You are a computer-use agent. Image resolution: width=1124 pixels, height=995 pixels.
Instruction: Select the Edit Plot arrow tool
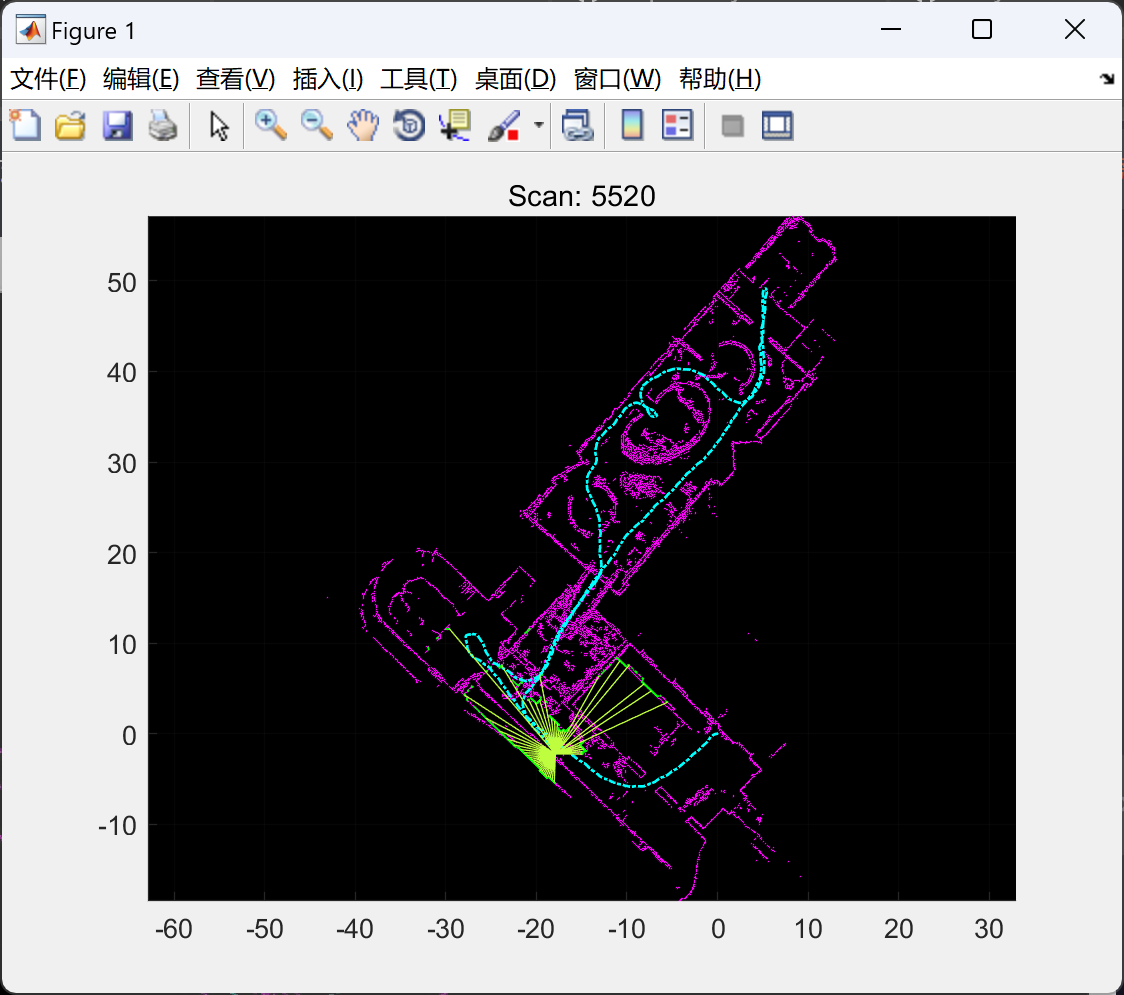[219, 125]
